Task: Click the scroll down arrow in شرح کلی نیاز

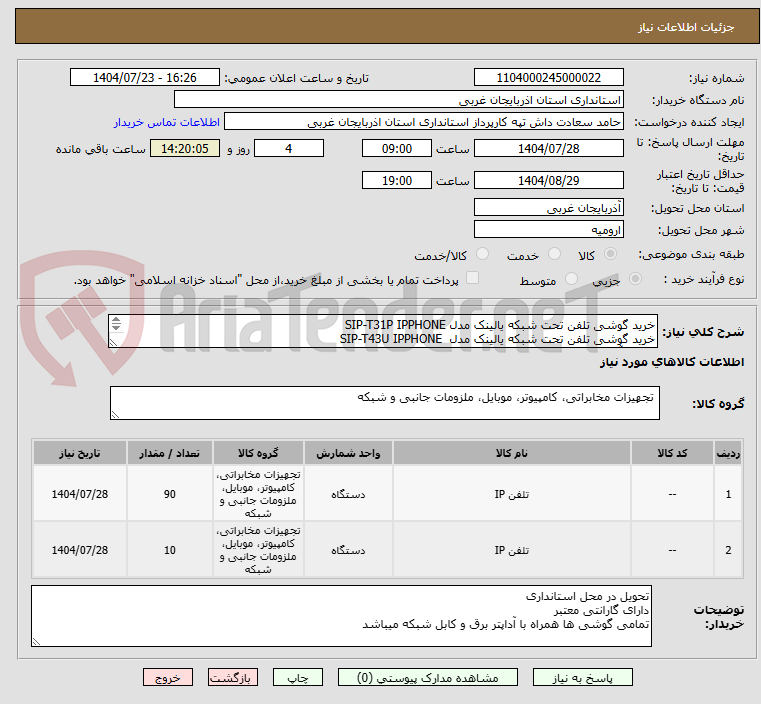Action: coord(116,327)
